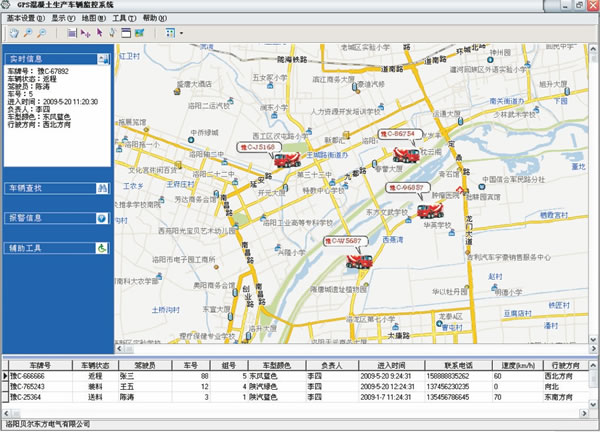This screenshot has width=600, height=432.
Task: Open the 基本设置 menu
Action: [x=27, y=18]
